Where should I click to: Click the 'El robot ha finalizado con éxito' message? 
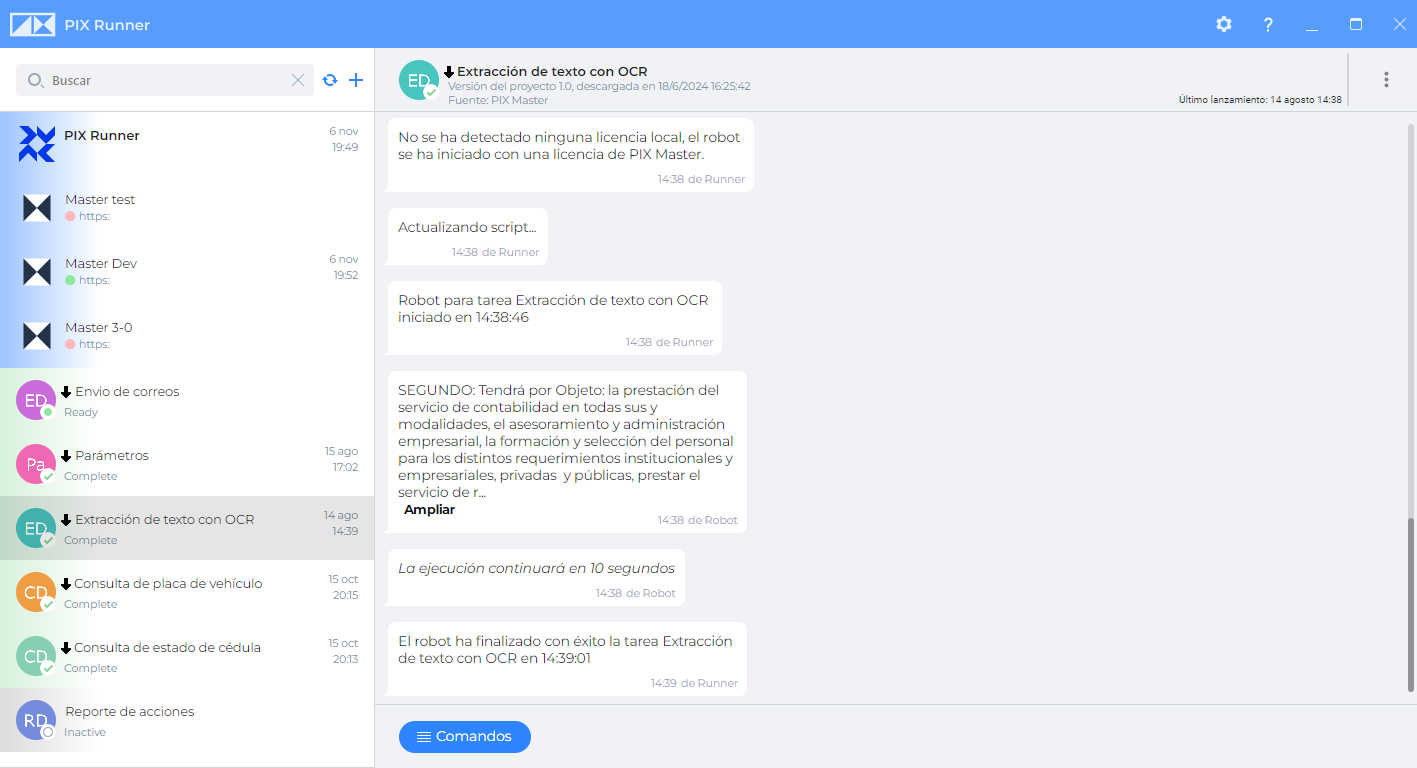point(567,659)
